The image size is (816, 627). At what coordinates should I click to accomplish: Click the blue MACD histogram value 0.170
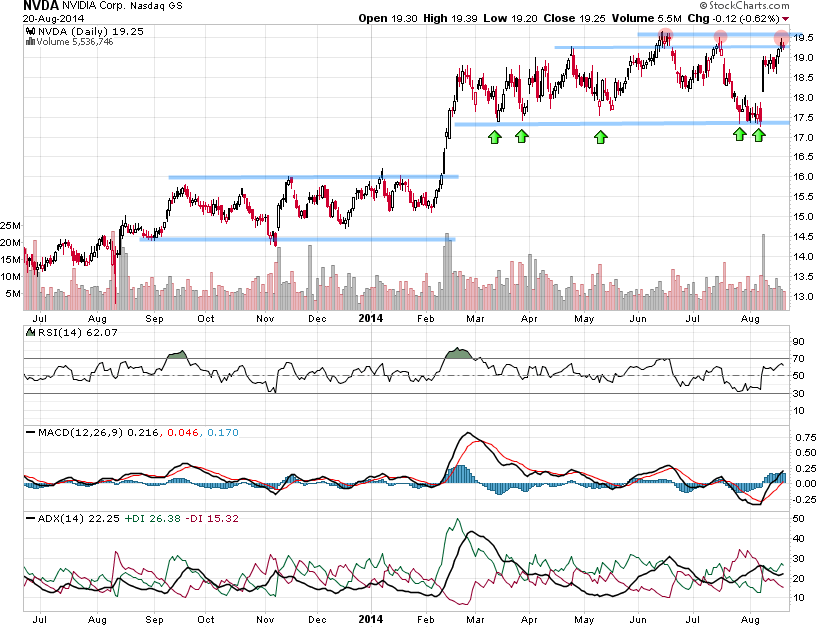click(223, 432)
